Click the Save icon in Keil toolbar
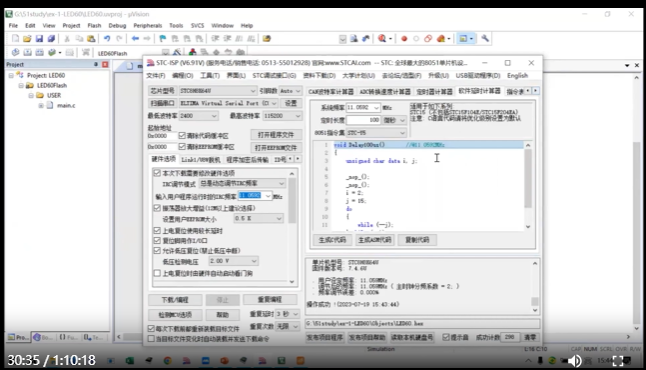 [x=39, y=39]
